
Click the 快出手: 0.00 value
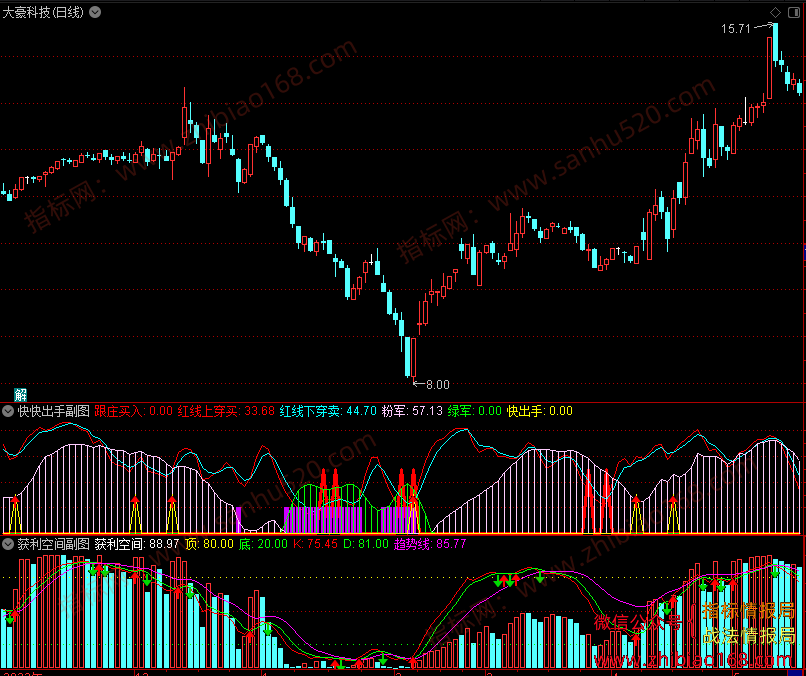click(540, 411)
